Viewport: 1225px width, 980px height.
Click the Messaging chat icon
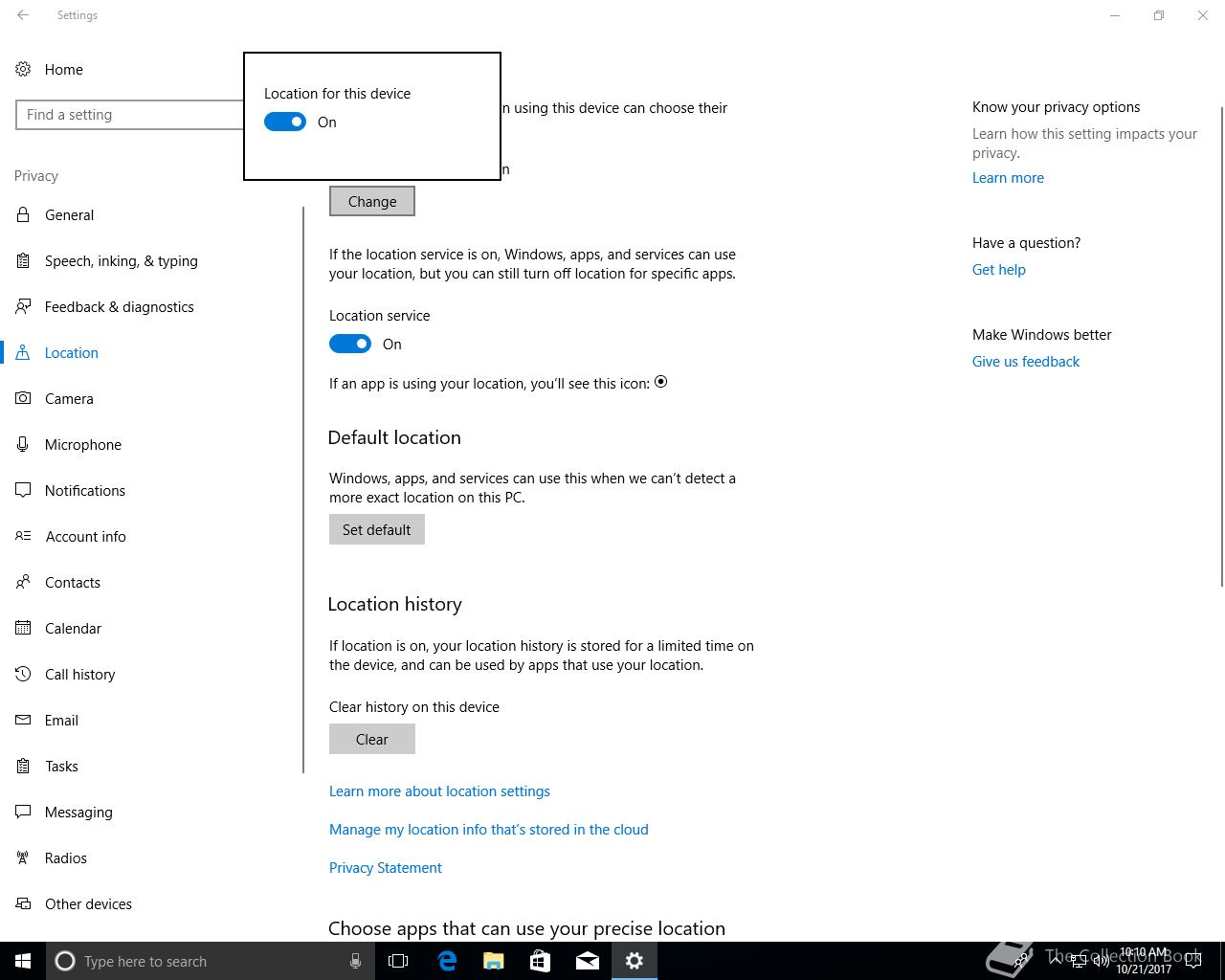pyautogui.click(x=23, y=812)
